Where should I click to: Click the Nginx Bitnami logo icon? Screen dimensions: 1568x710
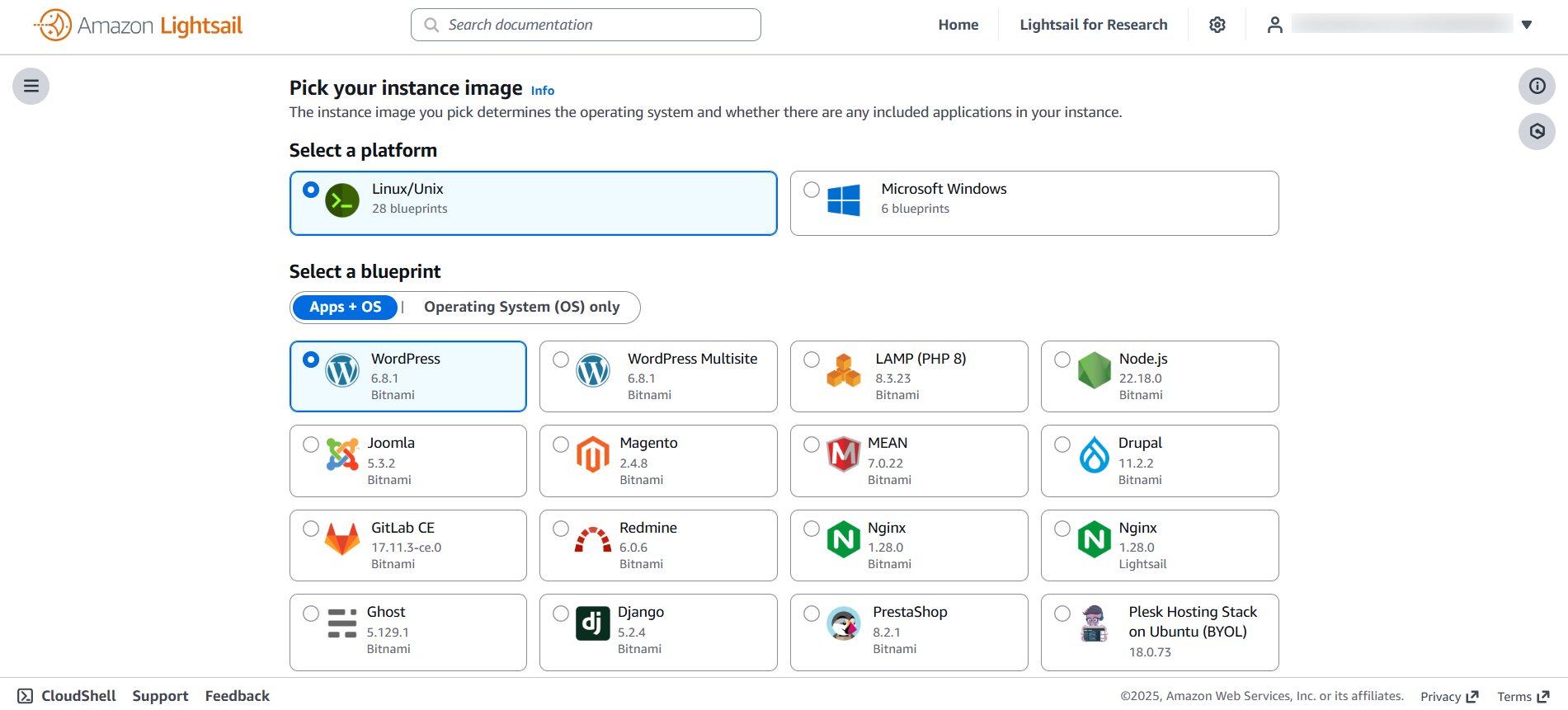(x=844, y=539)
